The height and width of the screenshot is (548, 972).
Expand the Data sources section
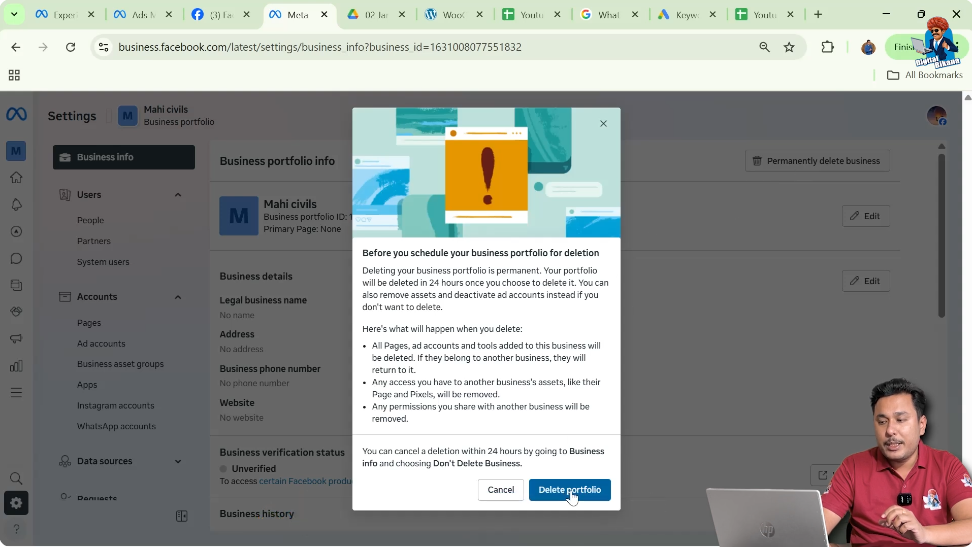tap(178, 461)
